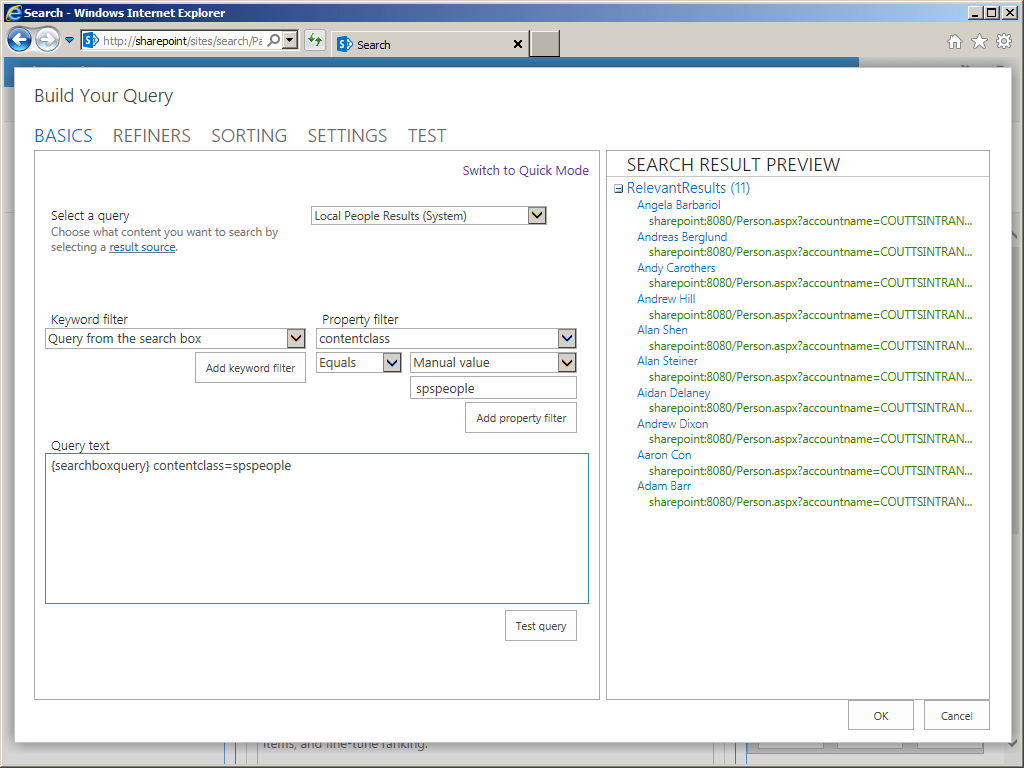Open a new browser tab
1024x768 pixels.
tap(544, 43)
